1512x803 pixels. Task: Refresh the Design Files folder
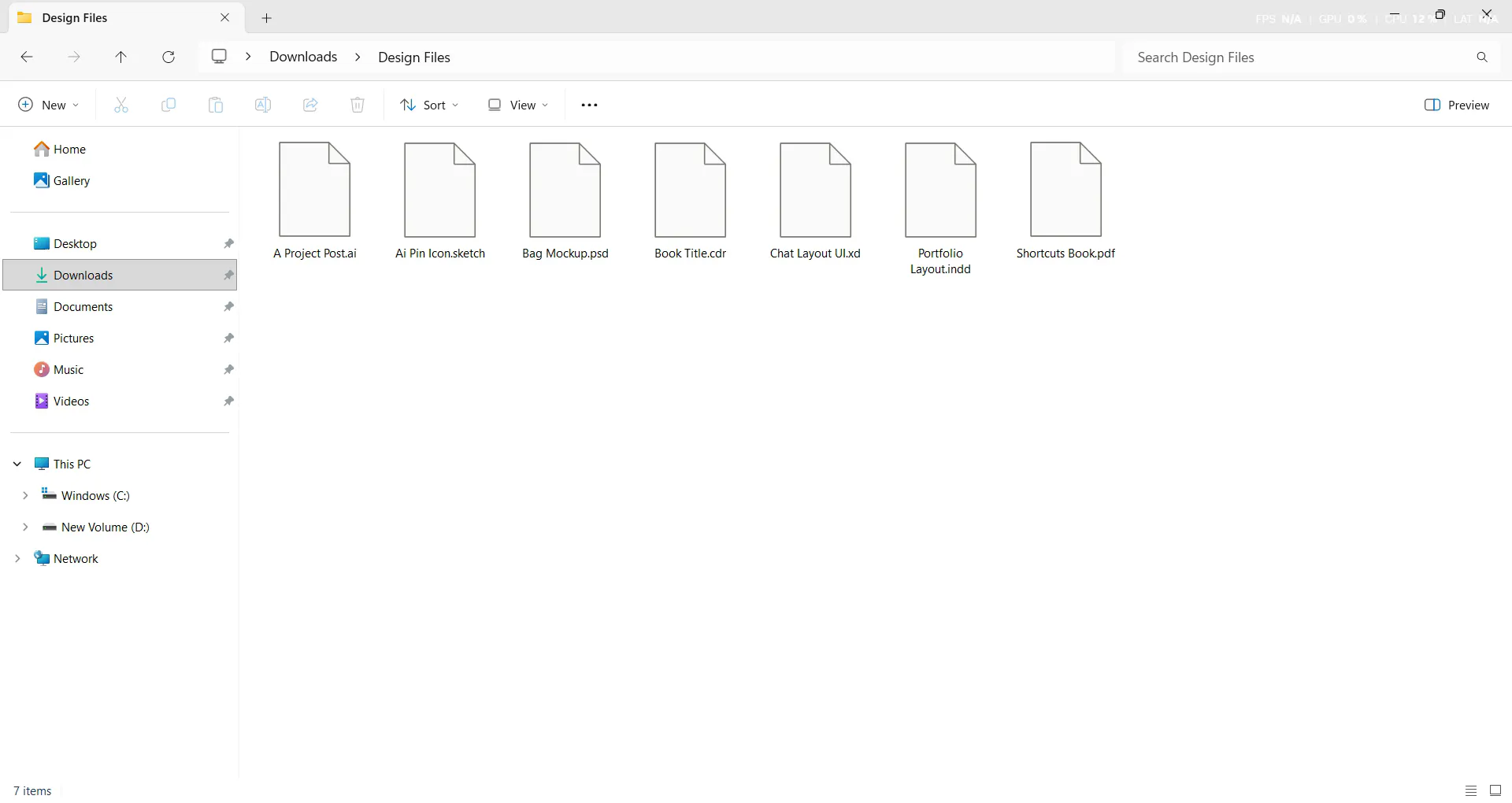click(x=168, y=57)
